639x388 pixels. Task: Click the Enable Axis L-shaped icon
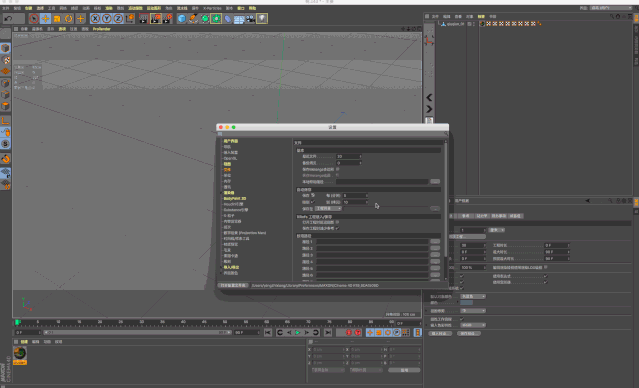5,121
